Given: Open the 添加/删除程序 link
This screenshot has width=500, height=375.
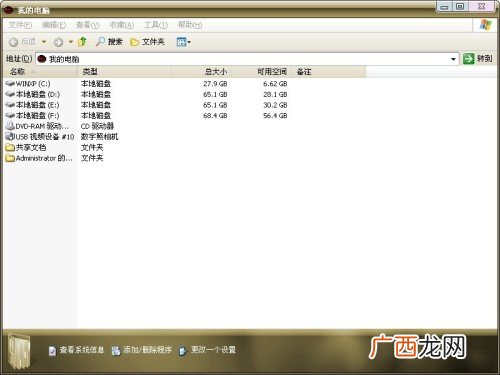Looking at the screenshot, I should pyautogui.click(x=148, y=350).
